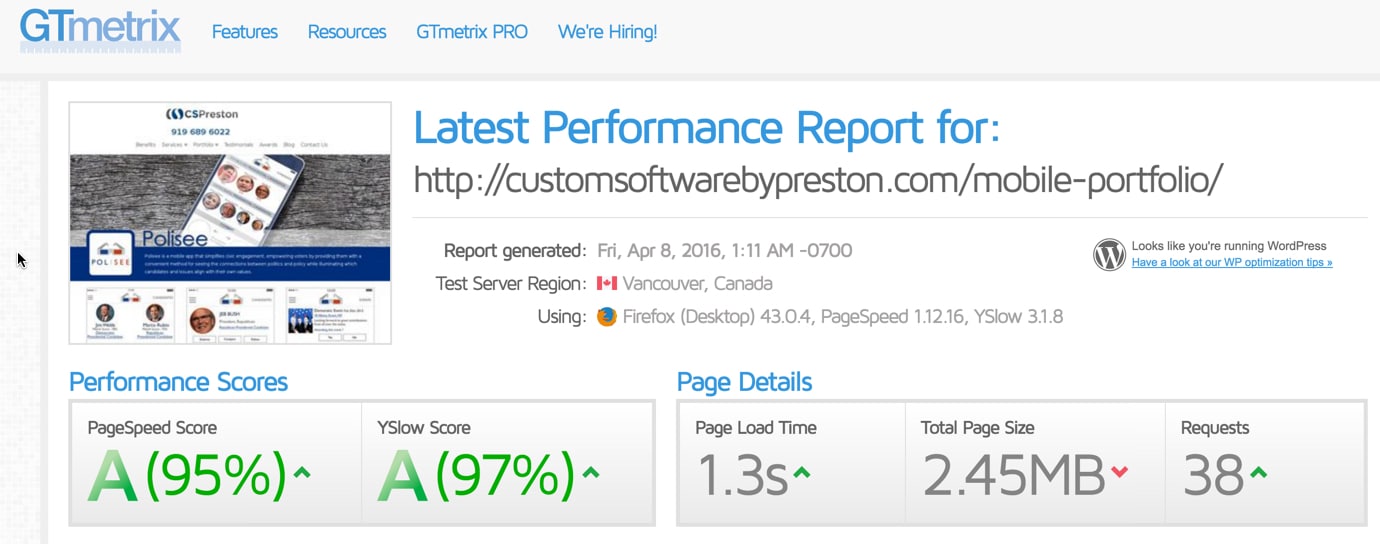Screen dimensions: 1380x544
Task: Click the Requests label
Action: (1215, 428)
